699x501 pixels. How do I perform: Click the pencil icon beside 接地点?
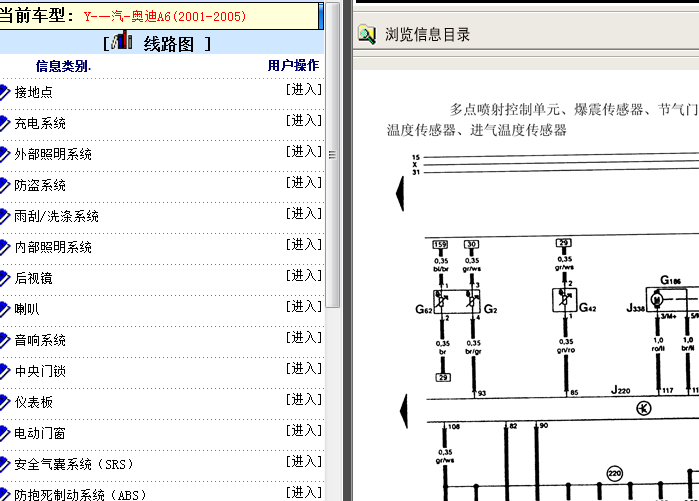4,92
